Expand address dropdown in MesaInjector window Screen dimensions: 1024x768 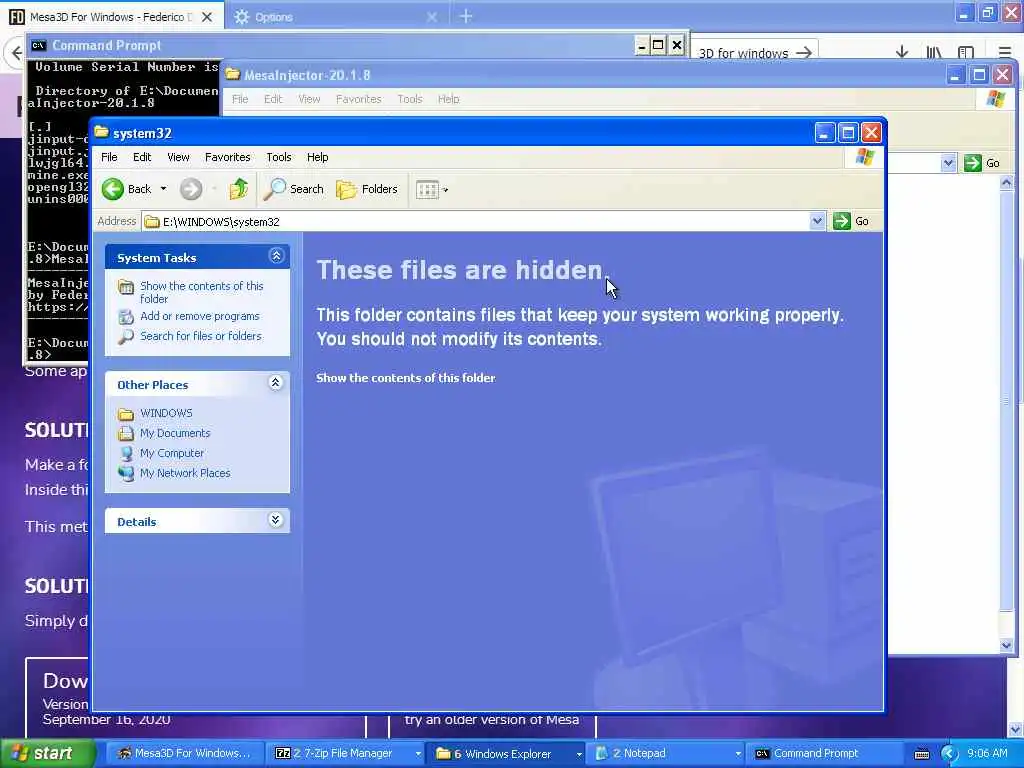pos(948,163)
